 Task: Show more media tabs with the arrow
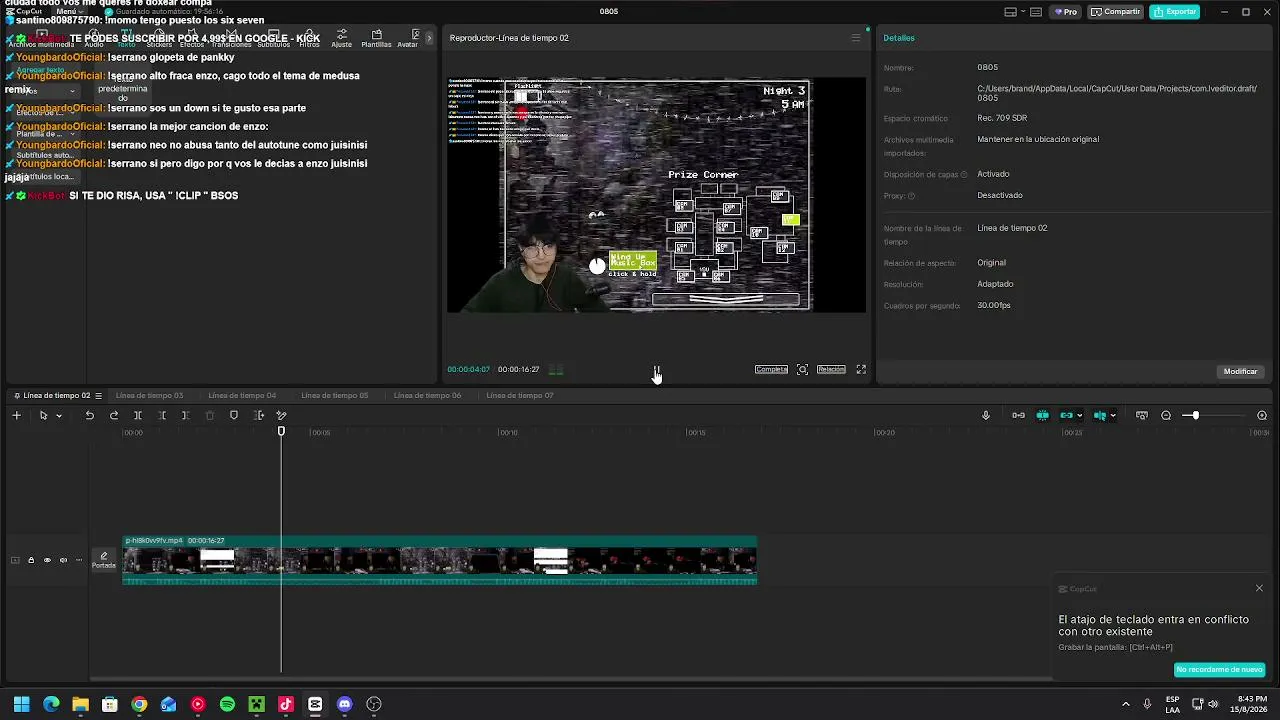tap(430, 38)
